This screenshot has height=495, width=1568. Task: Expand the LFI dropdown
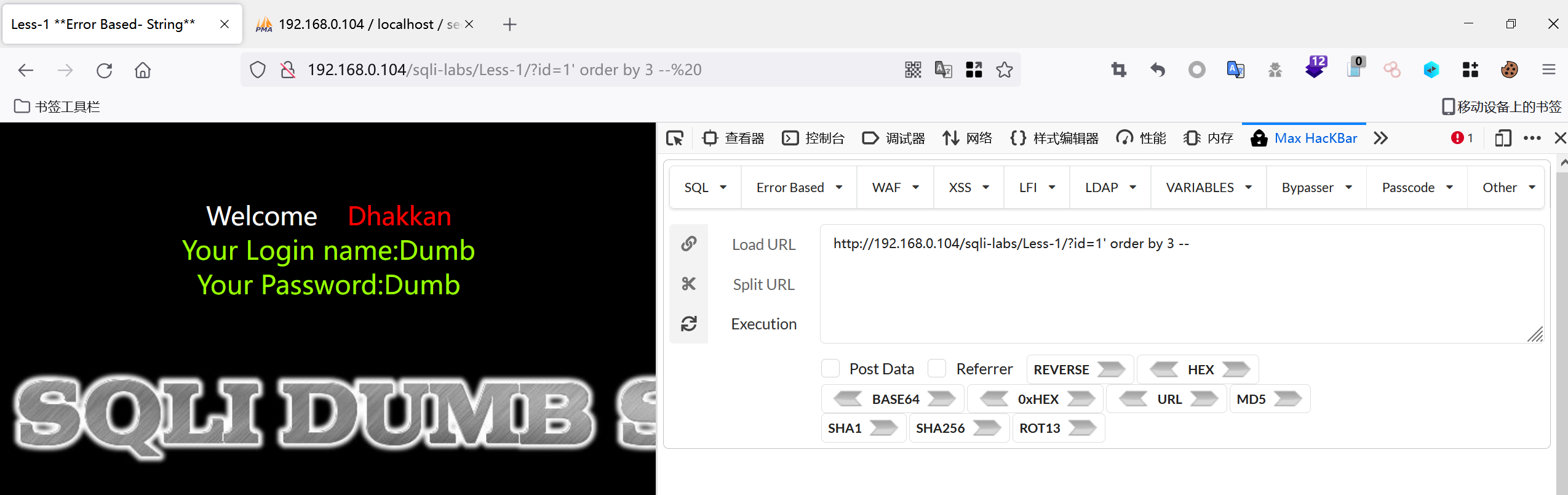point(1037,187)
